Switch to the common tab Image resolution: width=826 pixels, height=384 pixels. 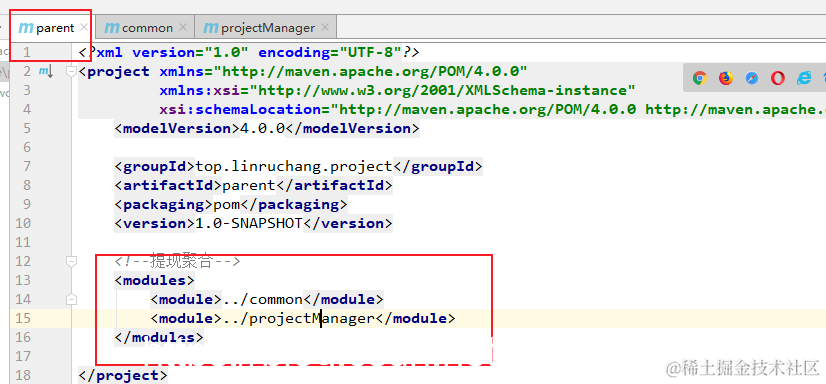coord(144,27)
